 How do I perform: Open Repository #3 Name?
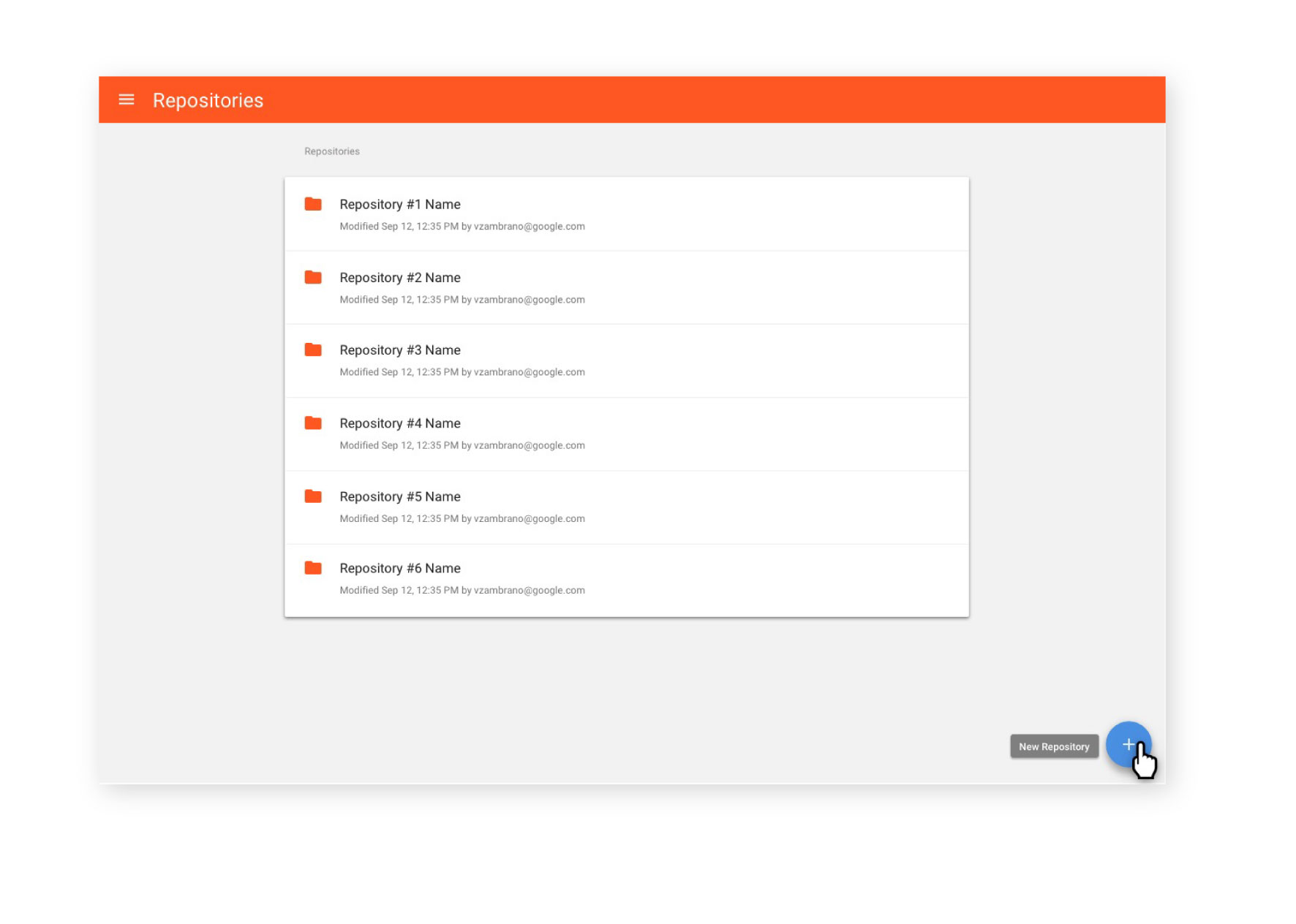pos(400,349)
